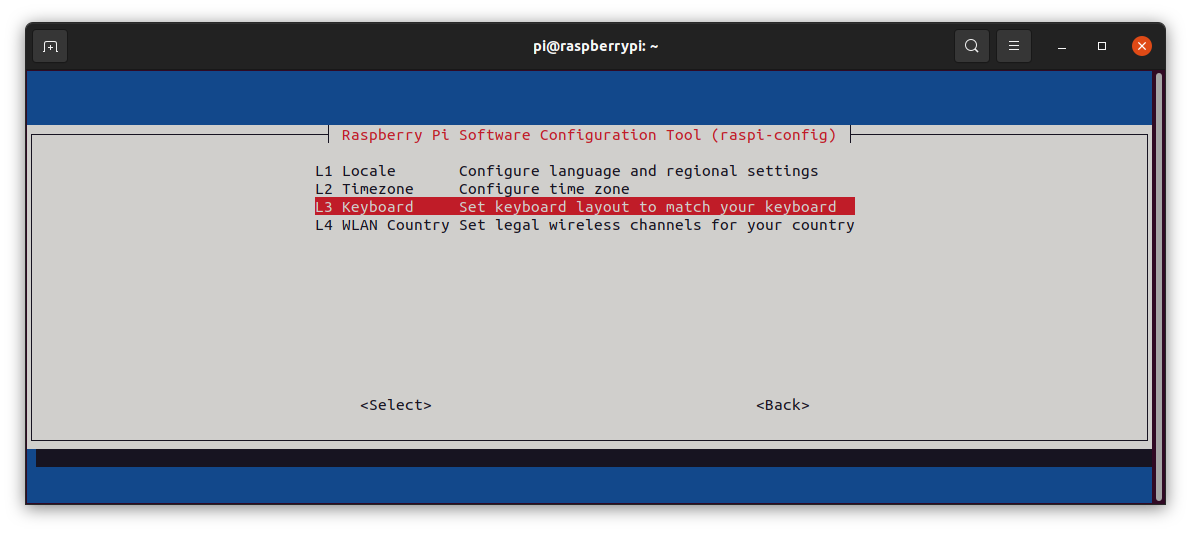Open the terminal hamburger menu
This screenshot has width=1191, height=533.
(x=1013, y=46)
